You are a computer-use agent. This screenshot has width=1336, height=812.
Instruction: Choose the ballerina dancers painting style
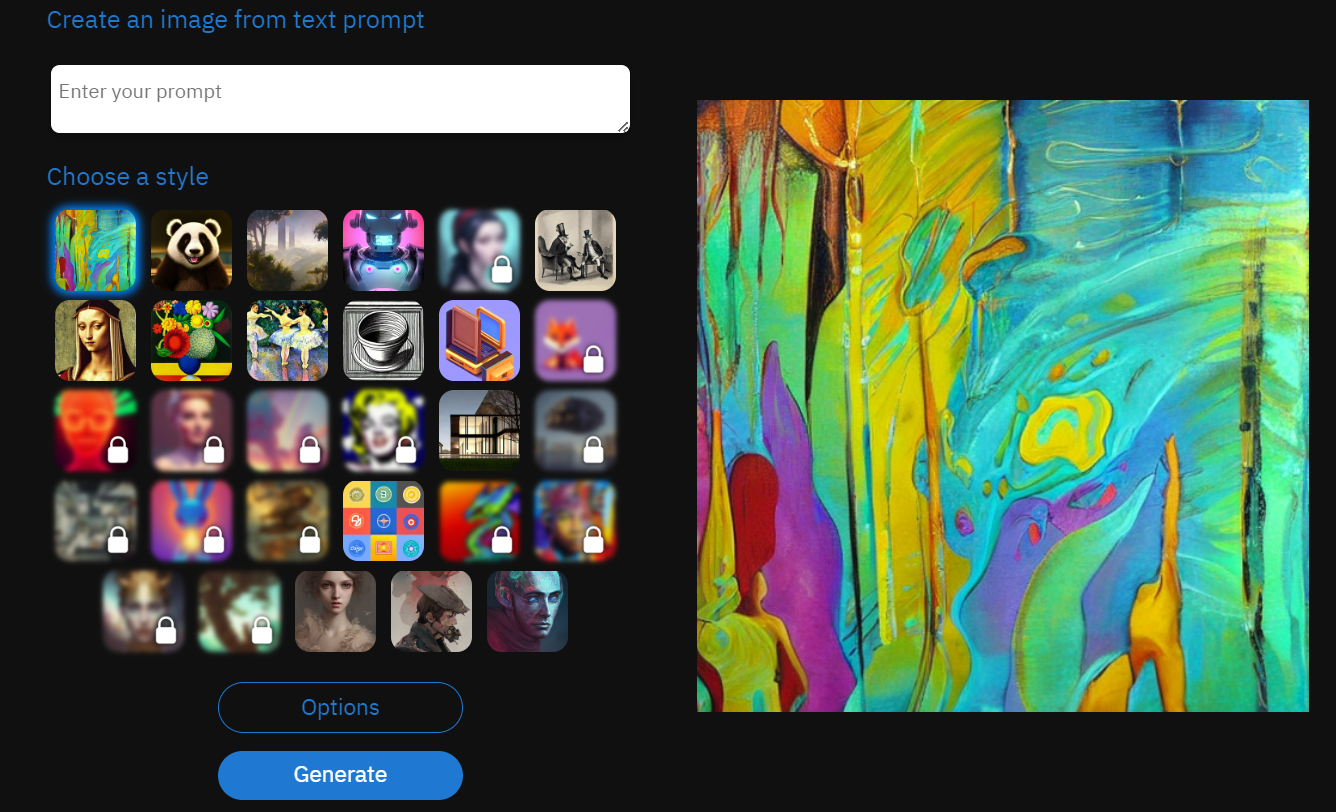tap(287, 340)
